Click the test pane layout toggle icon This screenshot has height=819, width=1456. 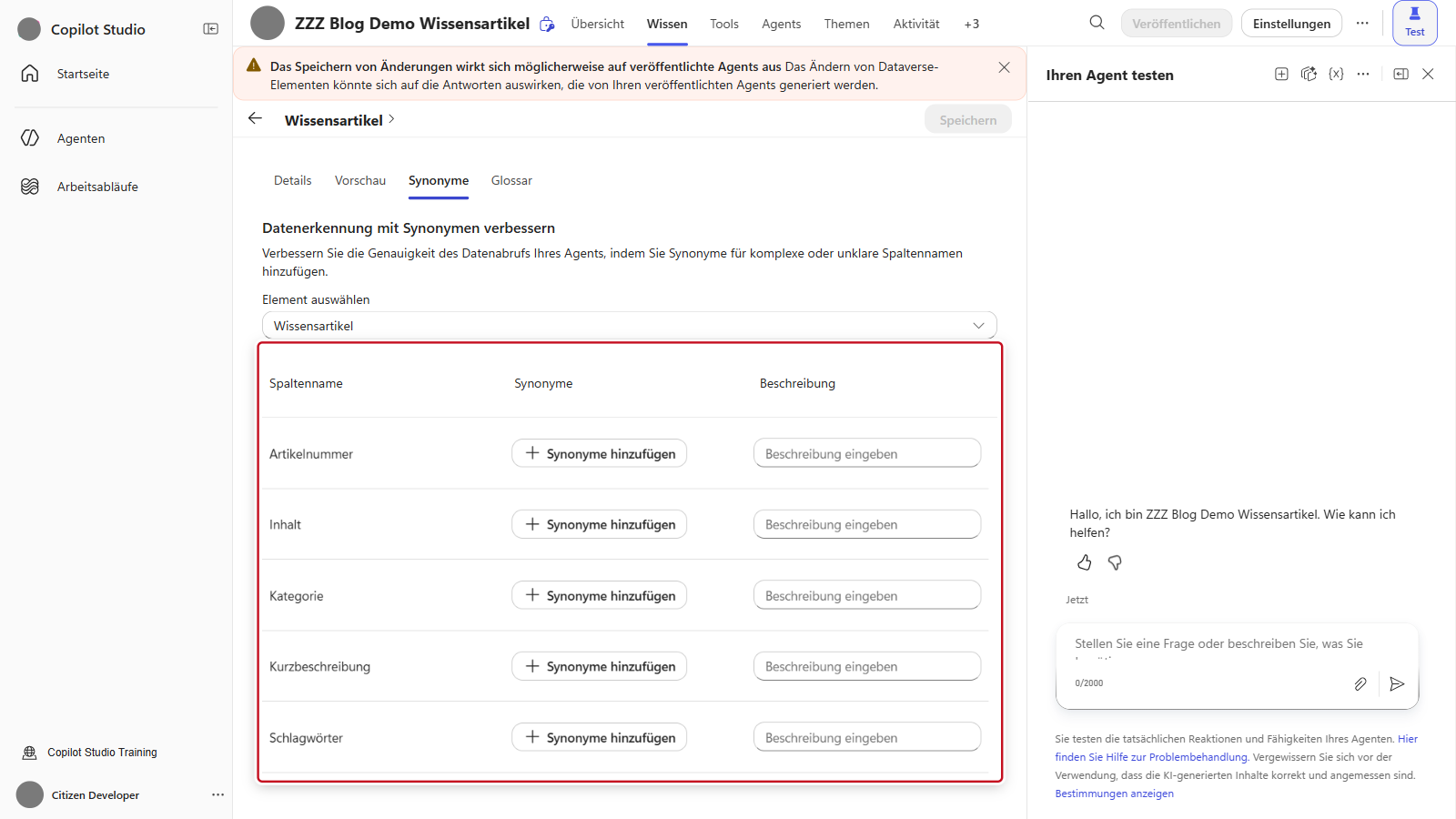1400,74
